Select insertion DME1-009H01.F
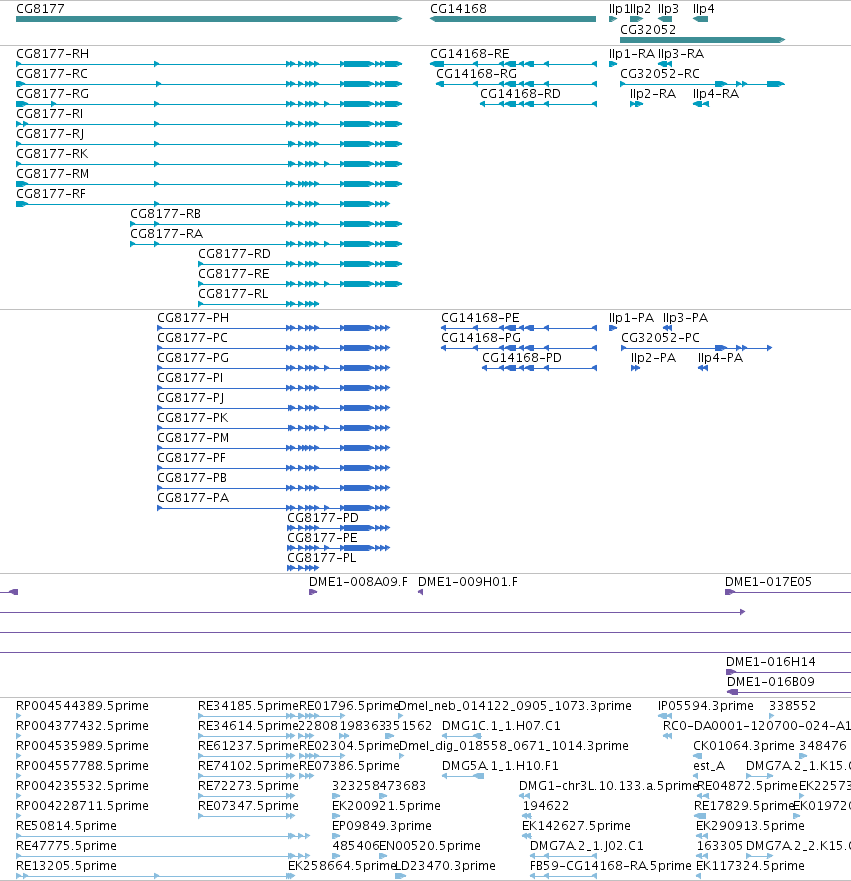 [x=467, y=582]
